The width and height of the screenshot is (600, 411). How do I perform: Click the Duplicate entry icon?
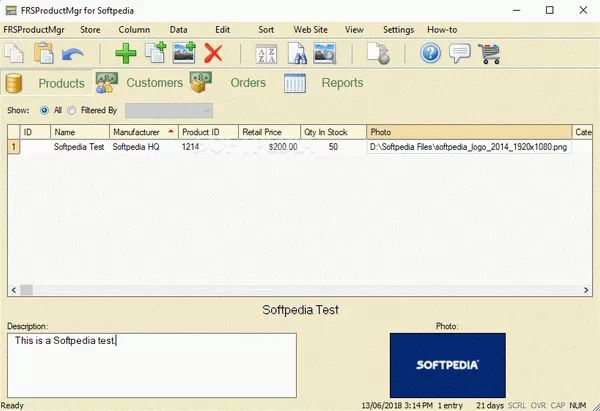155,53
